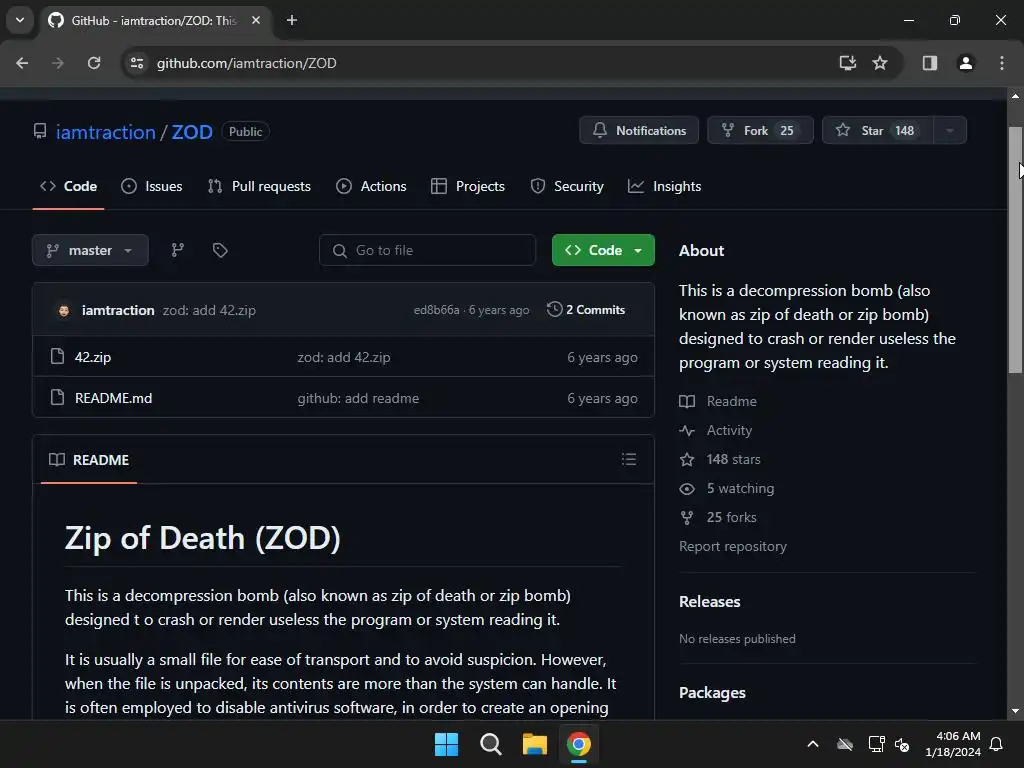Viewport: 1024px width, 768px height.
Task: Click the iamtraction owner link
Action: (x=106, y=132)
